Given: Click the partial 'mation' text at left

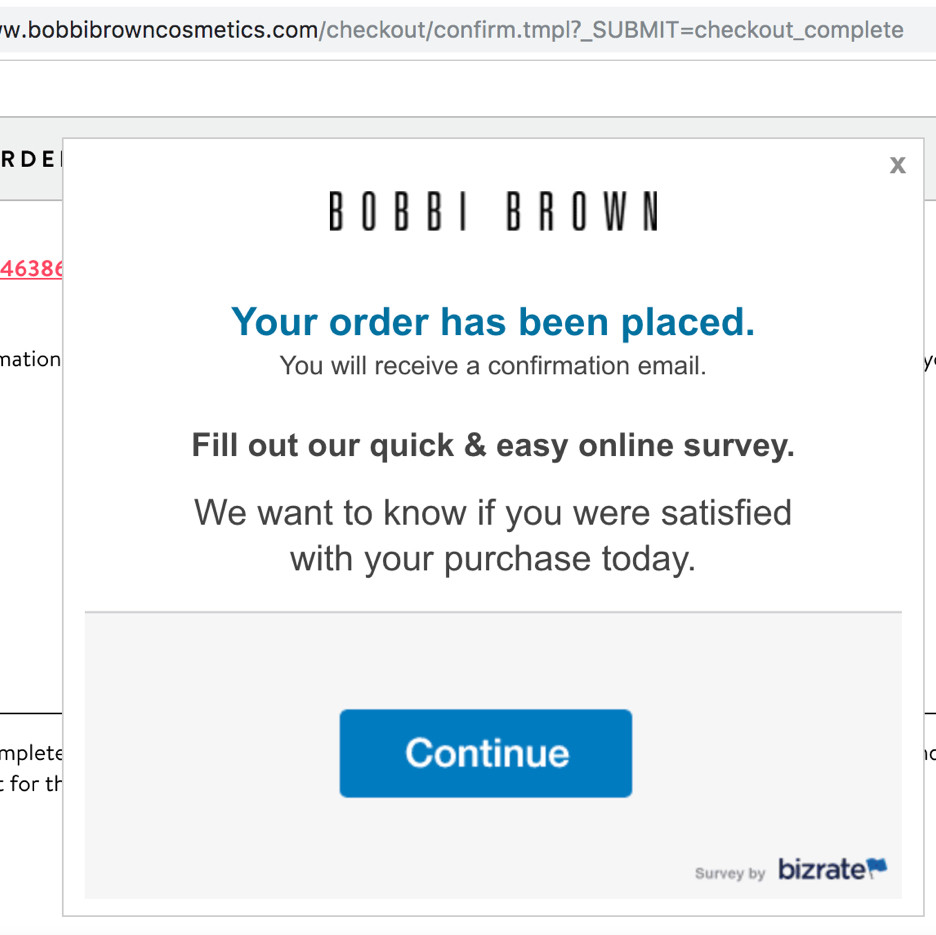Looking at the screenshot, I should click(30, 359).
